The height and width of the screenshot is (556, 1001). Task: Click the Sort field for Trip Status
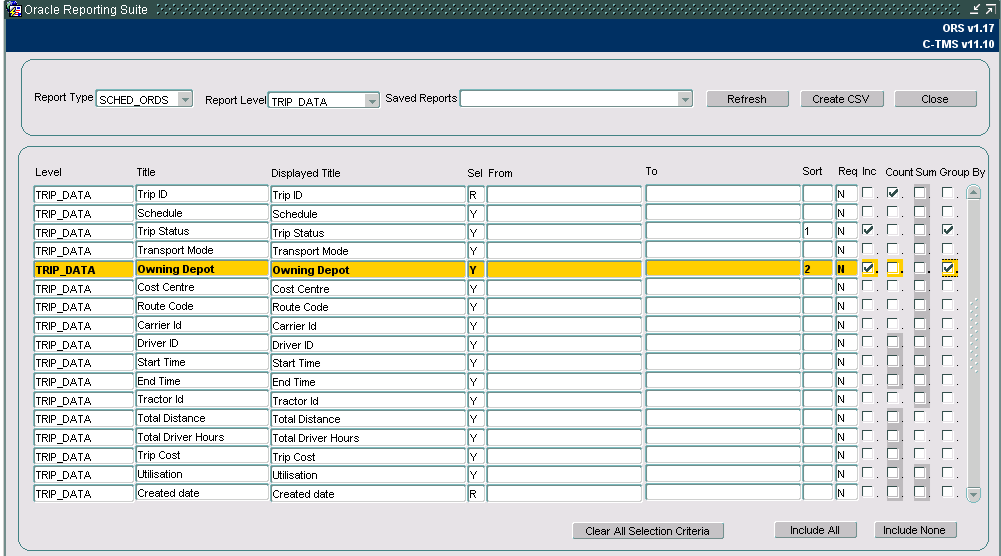[817, 230]
